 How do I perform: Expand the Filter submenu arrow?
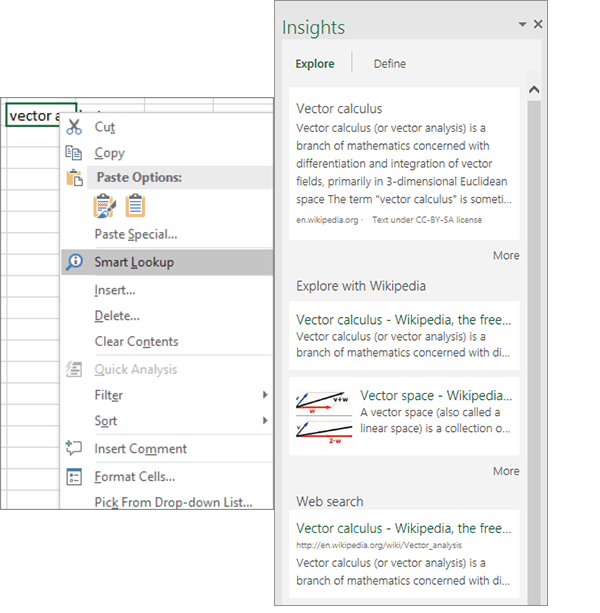click(x=265, y=395)
